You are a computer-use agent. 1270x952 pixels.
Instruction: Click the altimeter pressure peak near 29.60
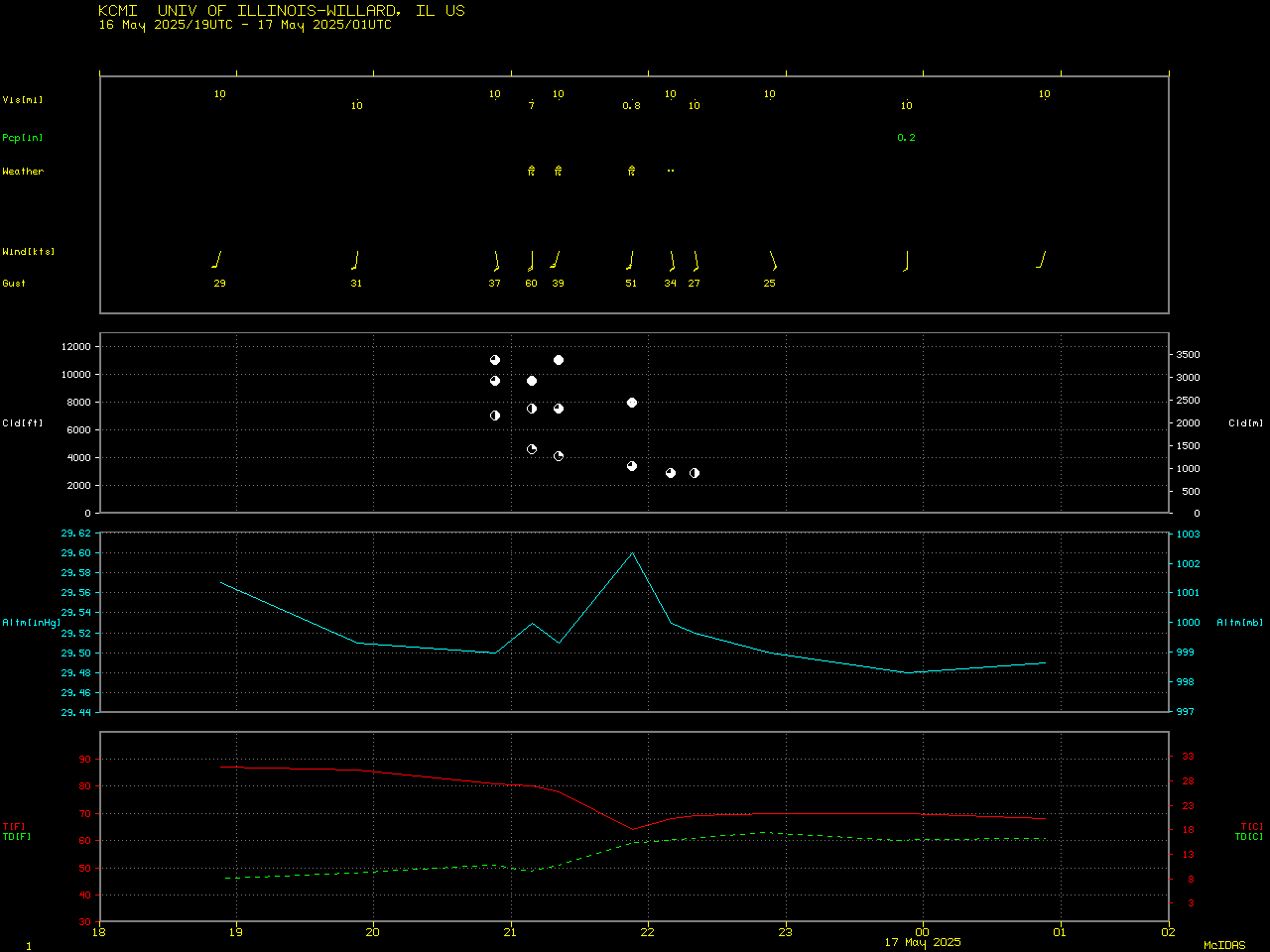633,552
